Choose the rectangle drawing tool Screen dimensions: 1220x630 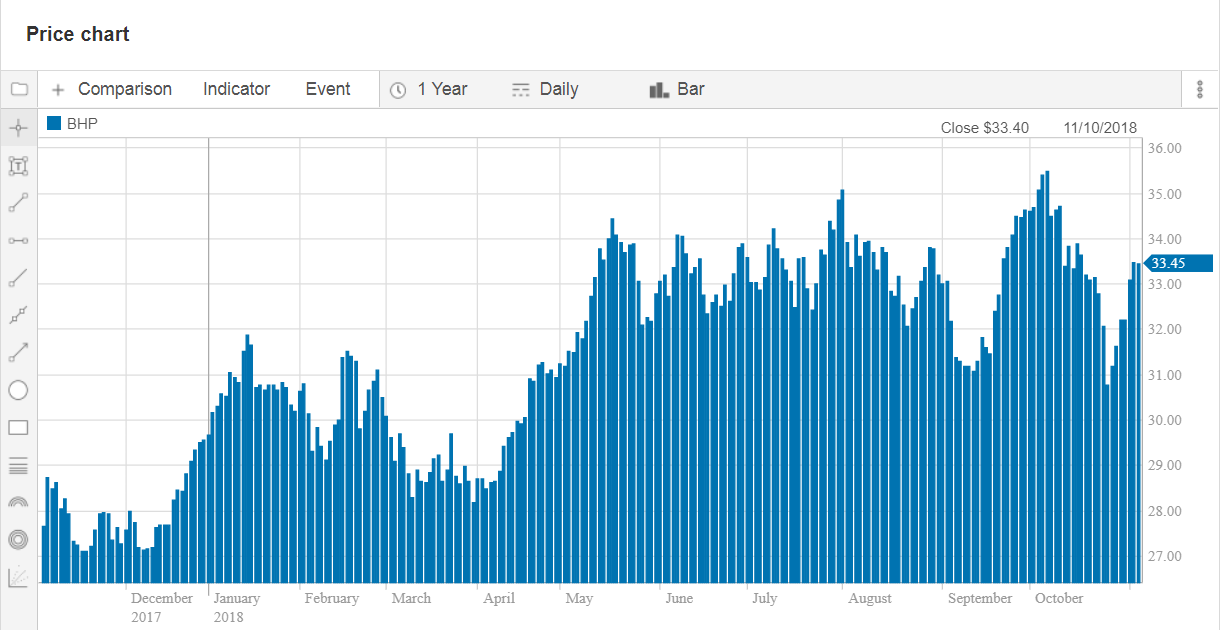coord(18,428)
